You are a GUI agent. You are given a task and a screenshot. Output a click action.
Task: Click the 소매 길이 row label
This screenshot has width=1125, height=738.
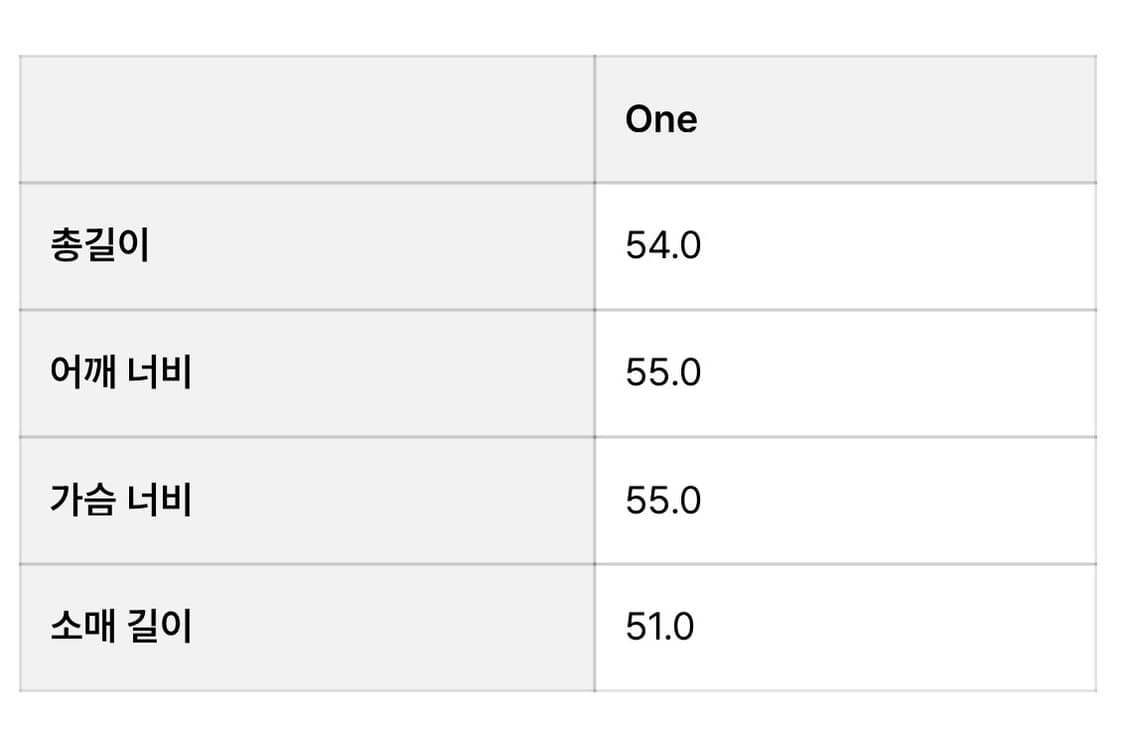click(120, 627)
